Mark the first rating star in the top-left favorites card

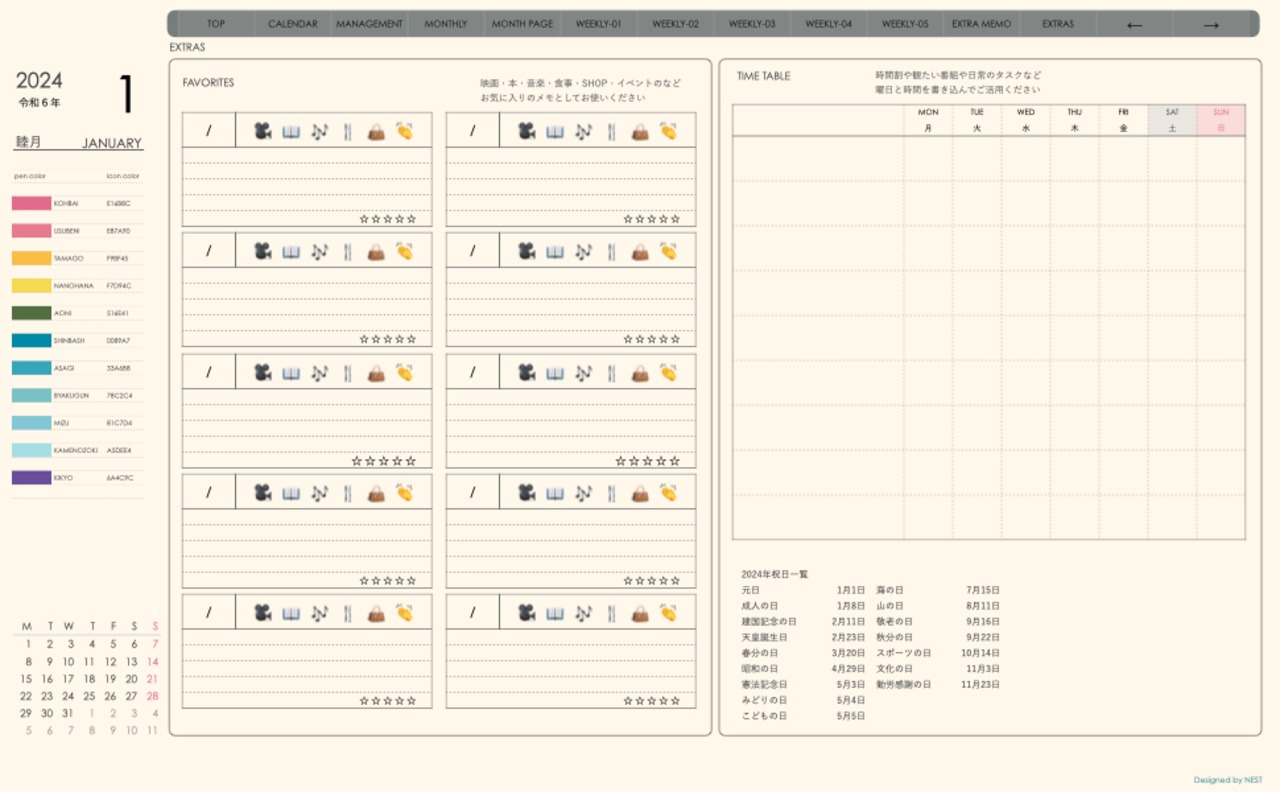pyautogui.click(x=364, y=219)
